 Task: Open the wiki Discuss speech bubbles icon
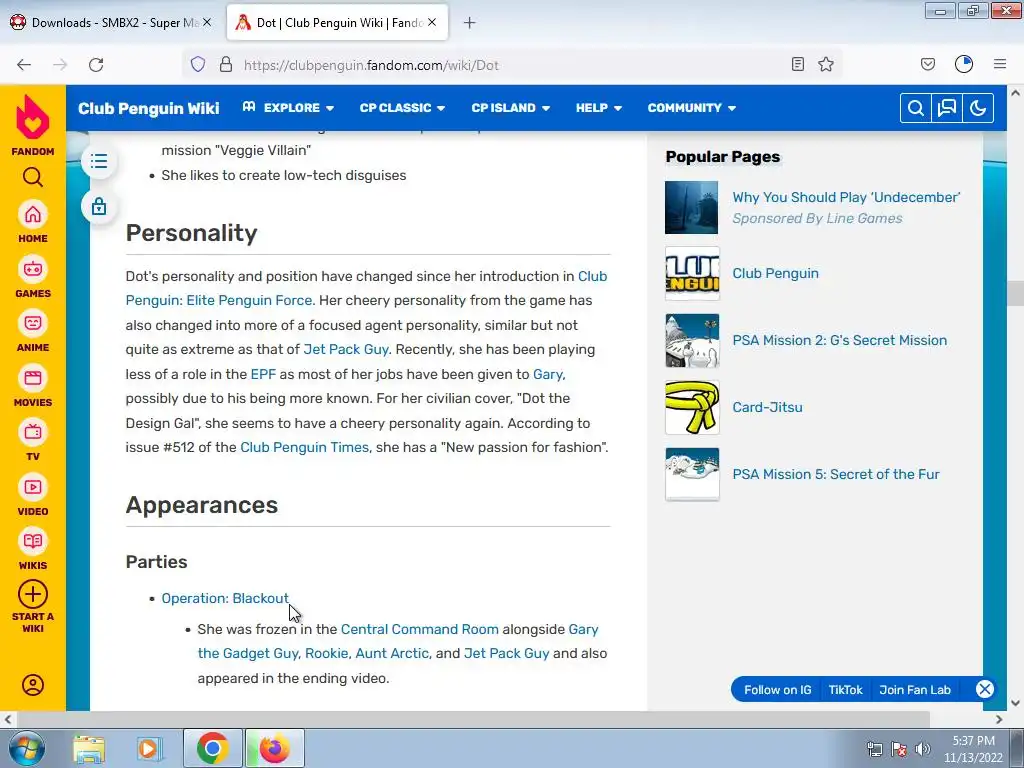947,108
